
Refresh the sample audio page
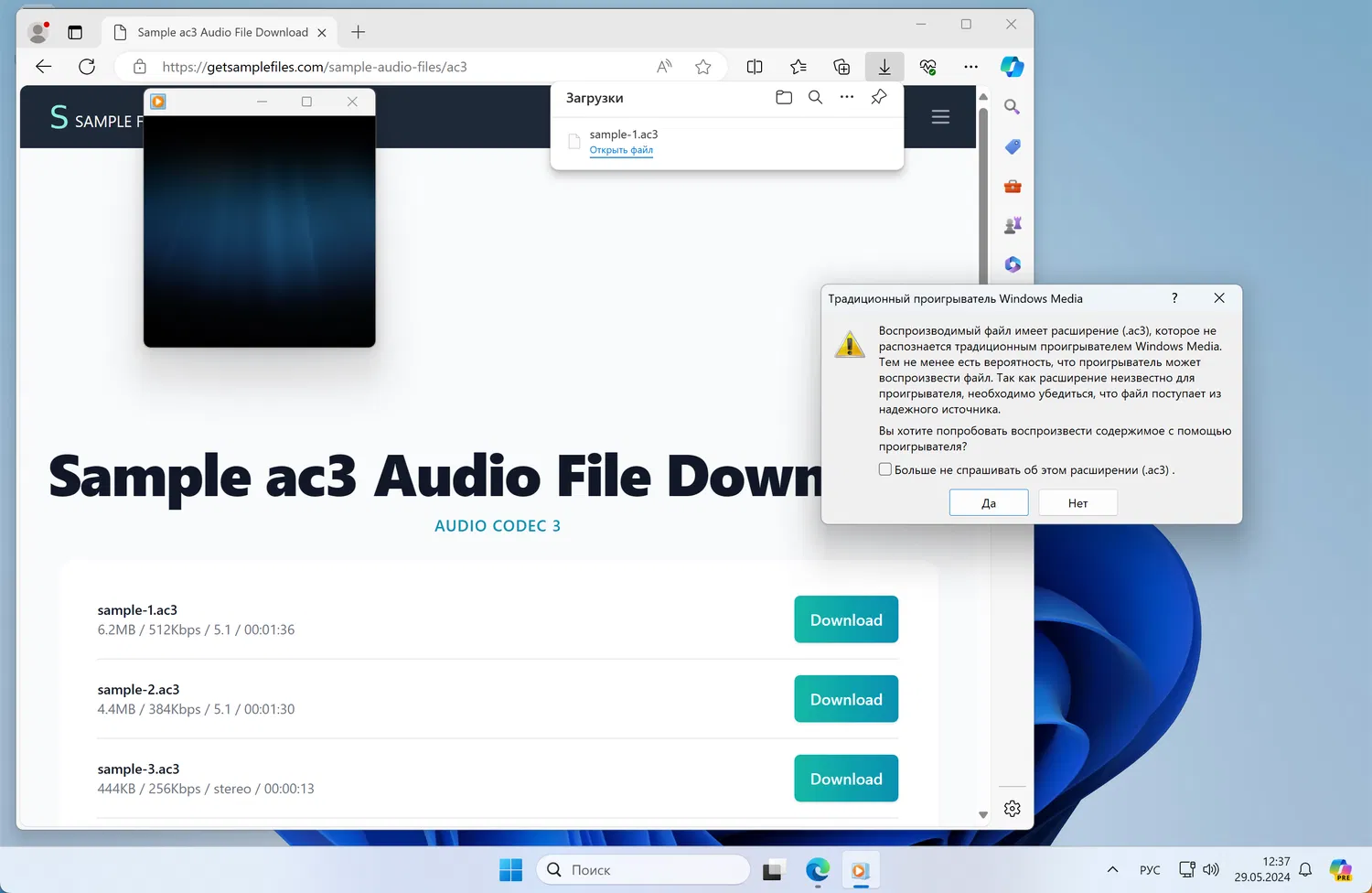click(x=87, y=67)
